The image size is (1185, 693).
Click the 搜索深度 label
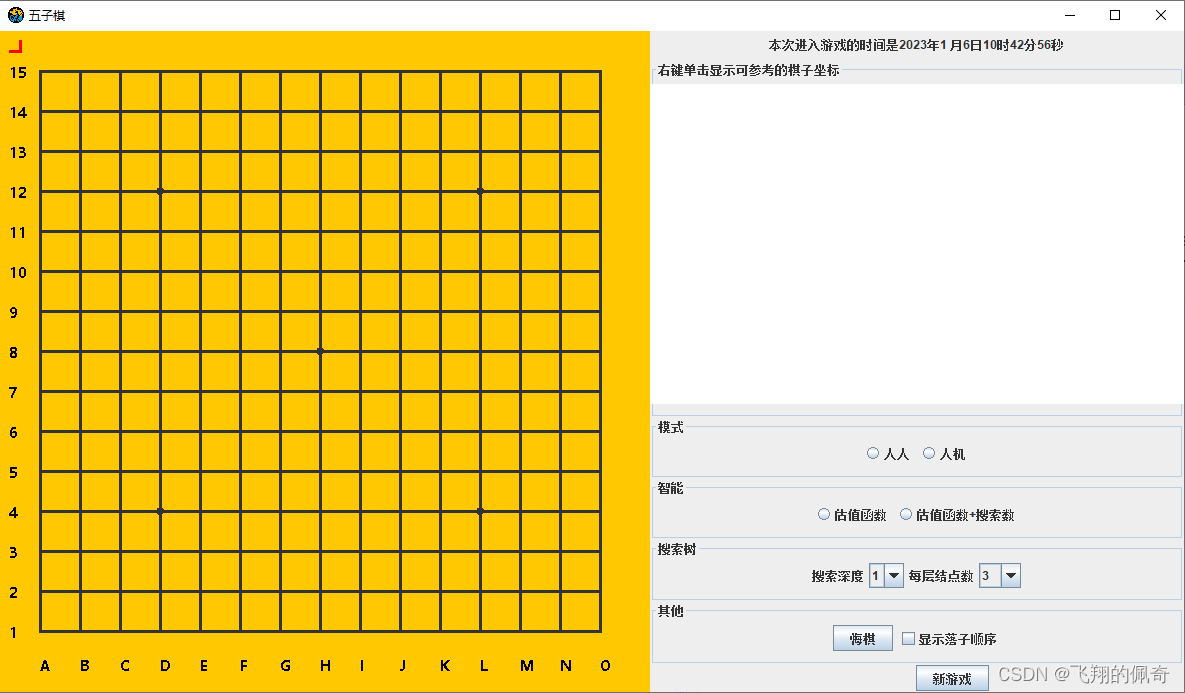(837, 576)
